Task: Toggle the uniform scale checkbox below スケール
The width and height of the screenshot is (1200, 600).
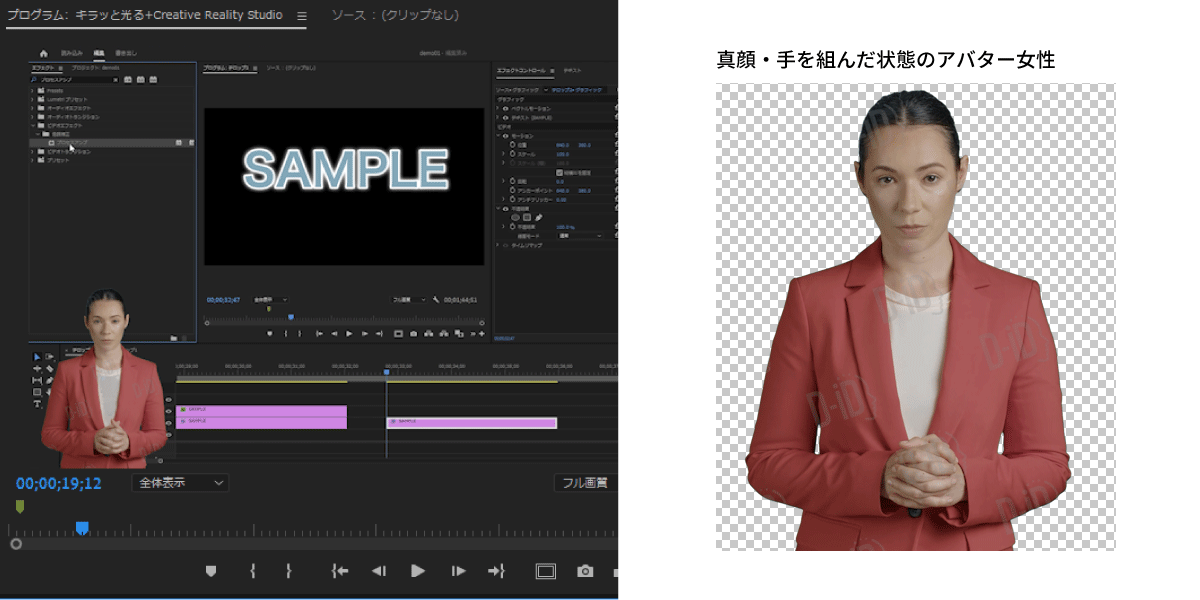Action: click(x=558, y=172)
